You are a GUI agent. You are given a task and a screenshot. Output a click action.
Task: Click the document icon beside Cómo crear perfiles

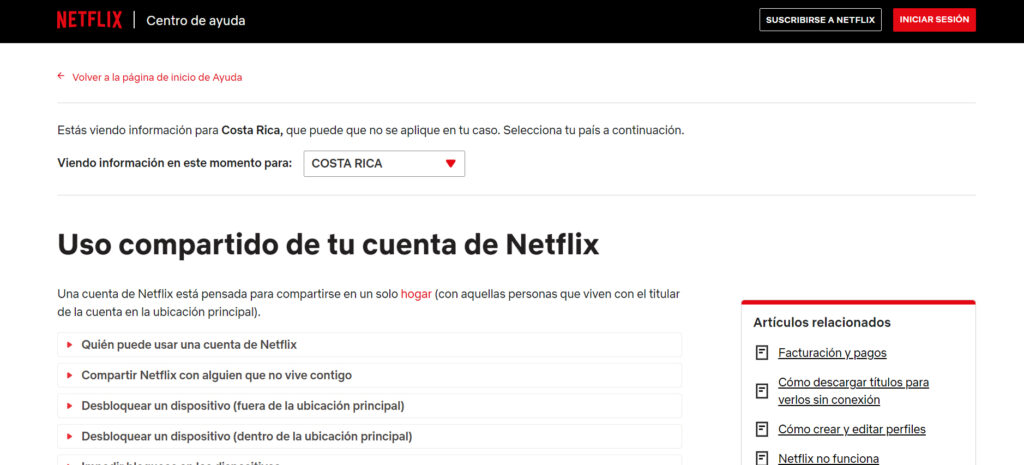(x=762, y=429)
